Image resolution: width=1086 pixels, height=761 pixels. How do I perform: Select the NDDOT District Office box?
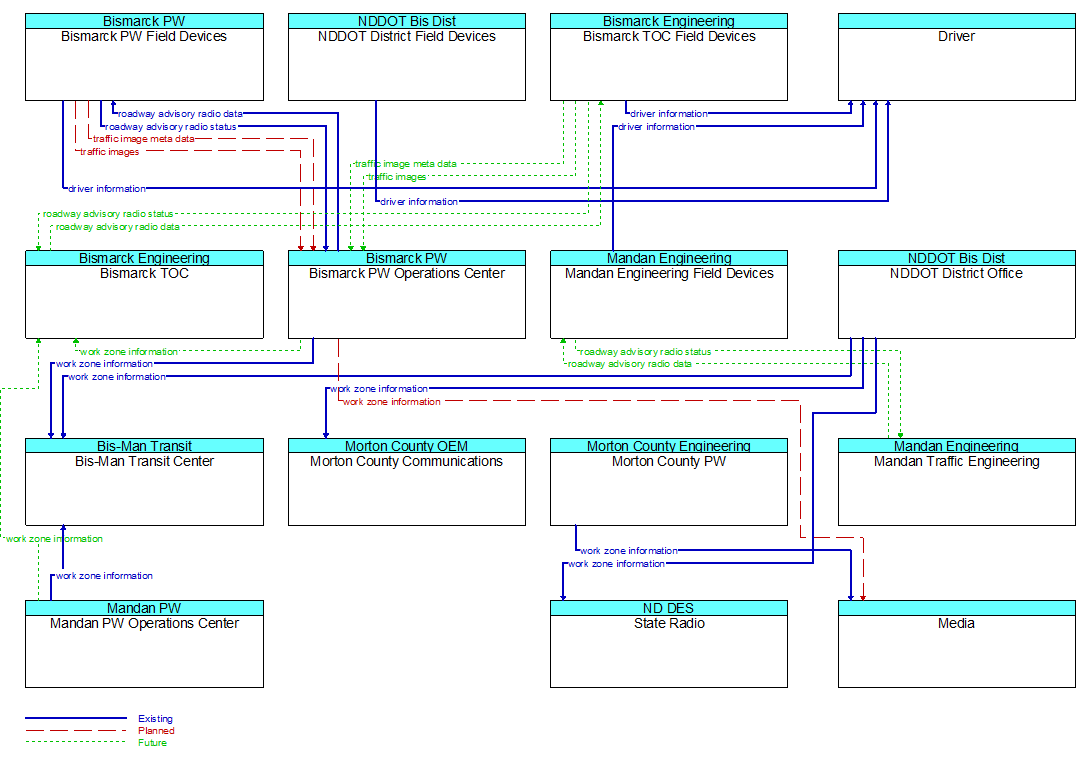tap(956, 294)
